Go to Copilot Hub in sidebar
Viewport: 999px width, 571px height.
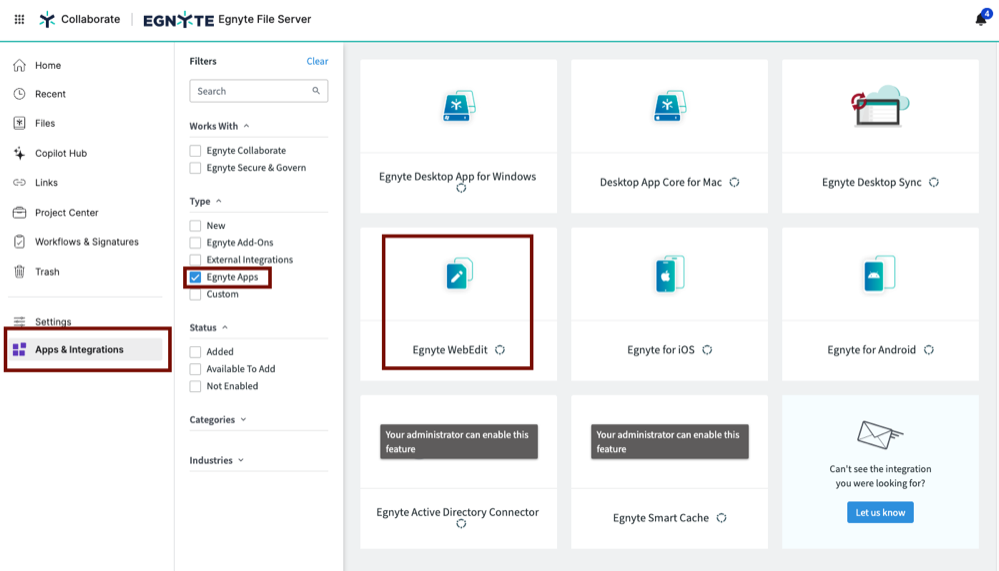60,154
